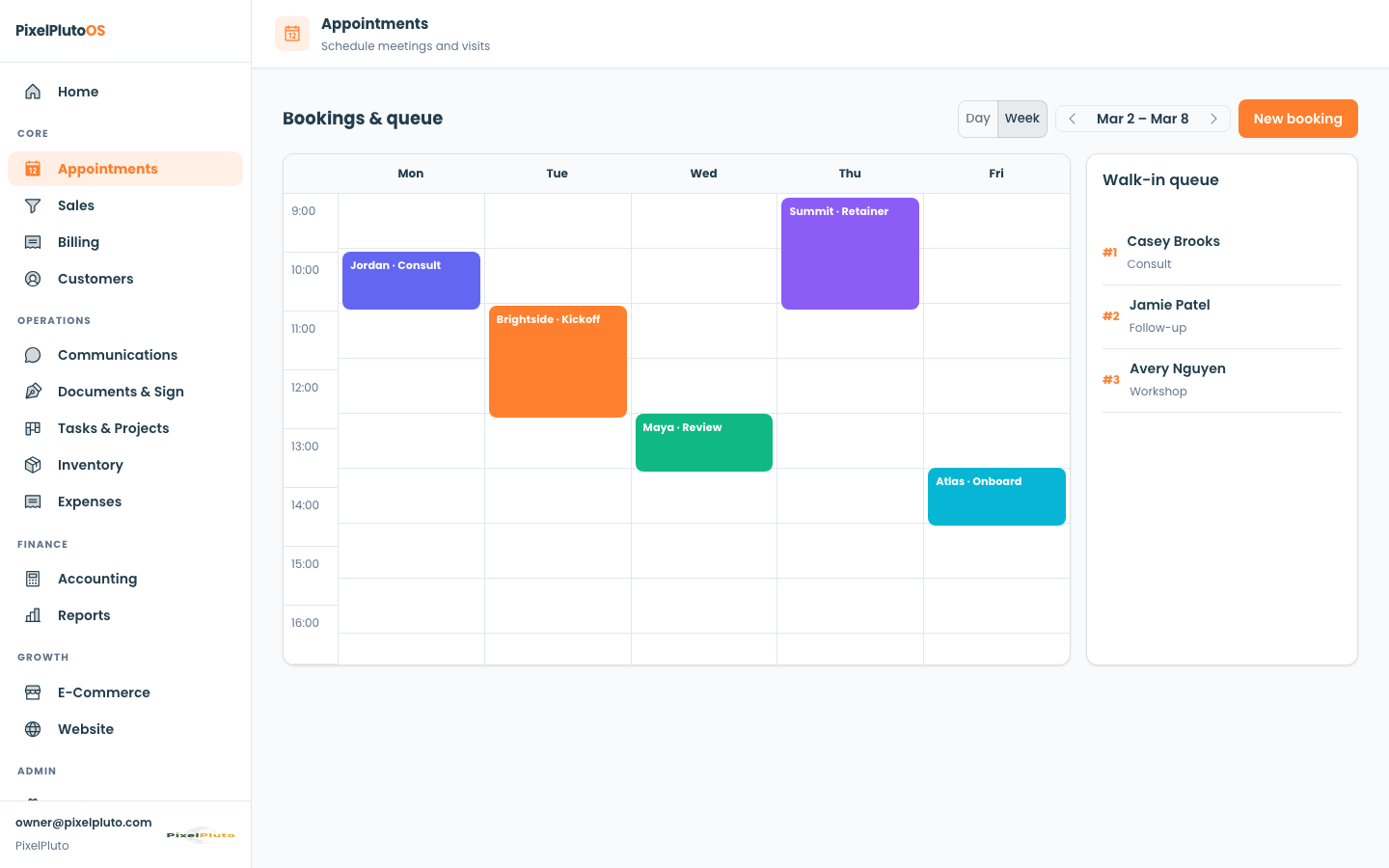Switch to Week view
The width and height of the screenshot is (1389, 868).
click(1022, 119)
